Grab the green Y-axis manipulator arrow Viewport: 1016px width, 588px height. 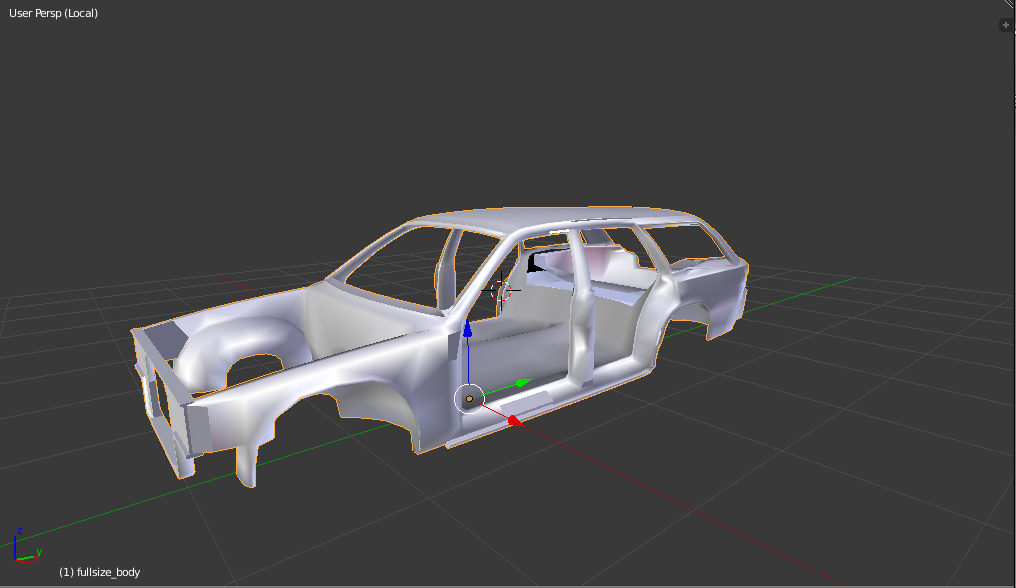522,383
